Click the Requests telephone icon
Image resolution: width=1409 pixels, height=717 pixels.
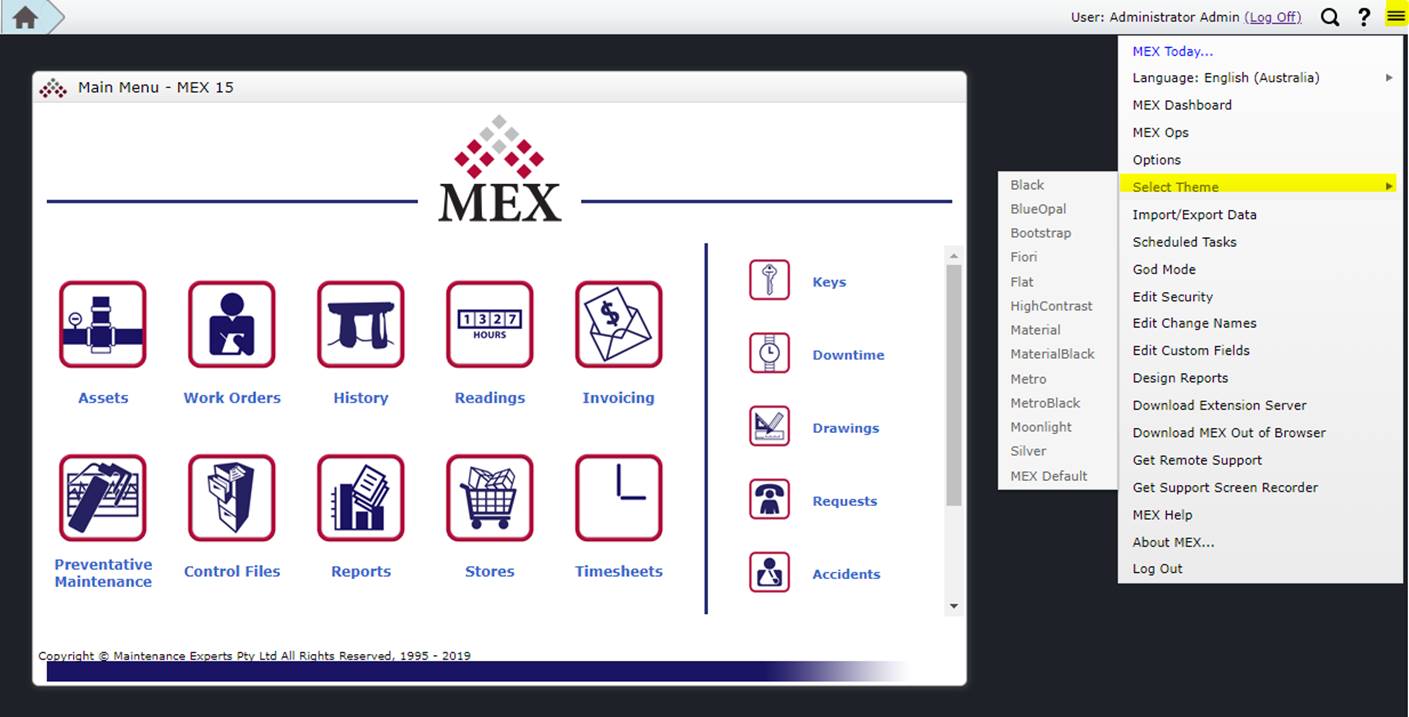click(769, 499)
